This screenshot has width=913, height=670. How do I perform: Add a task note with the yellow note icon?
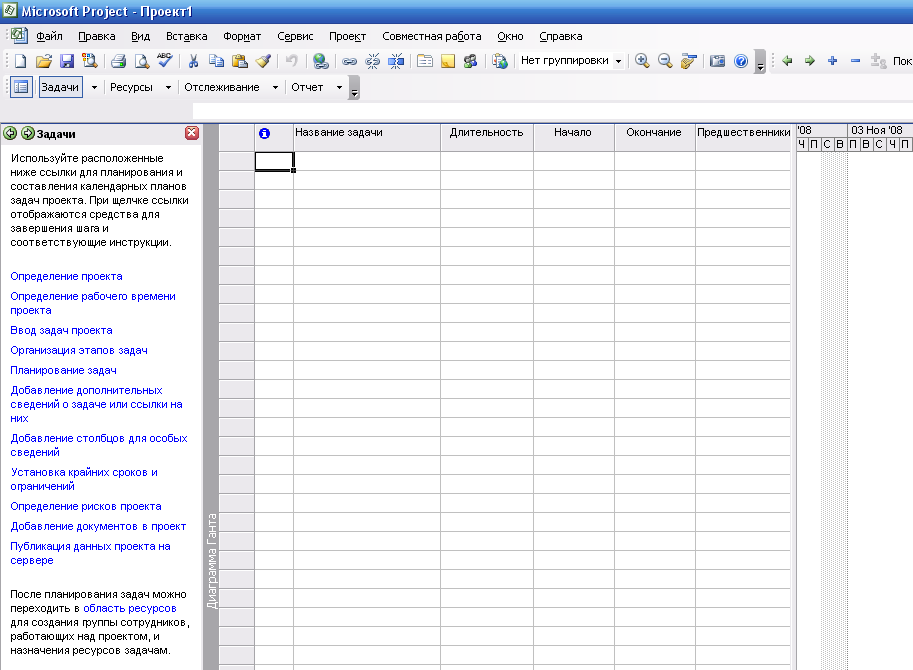point(448,61)
